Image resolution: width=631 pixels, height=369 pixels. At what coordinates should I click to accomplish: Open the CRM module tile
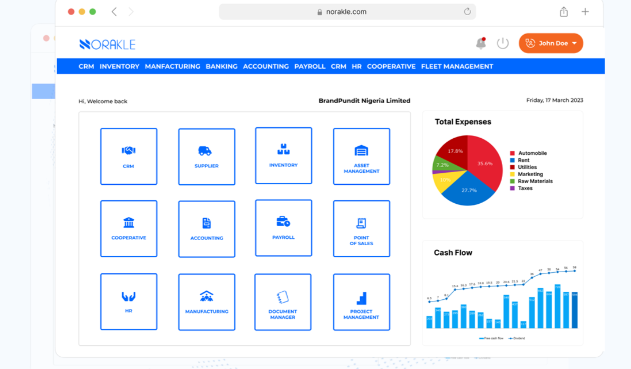coord(129,157)
